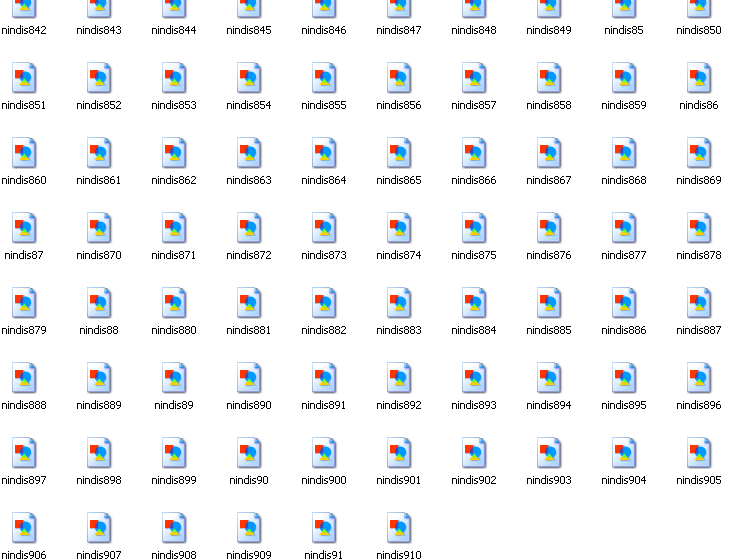The height and width of the screenshot is (559, 744).
Task: Click the file name label nindis894
Action: tap(549, 405)
